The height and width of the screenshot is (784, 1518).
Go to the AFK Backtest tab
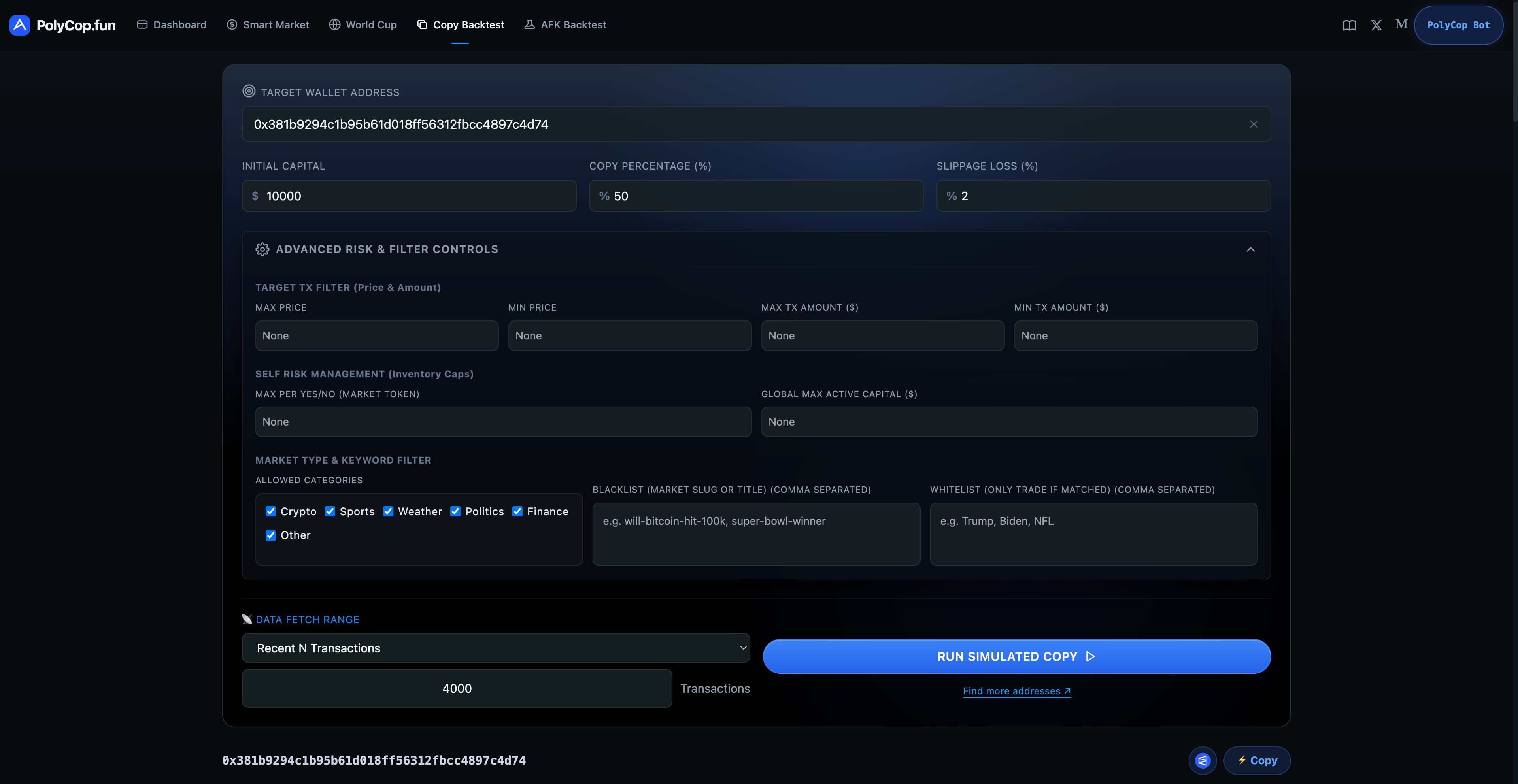tap(565, 25)
